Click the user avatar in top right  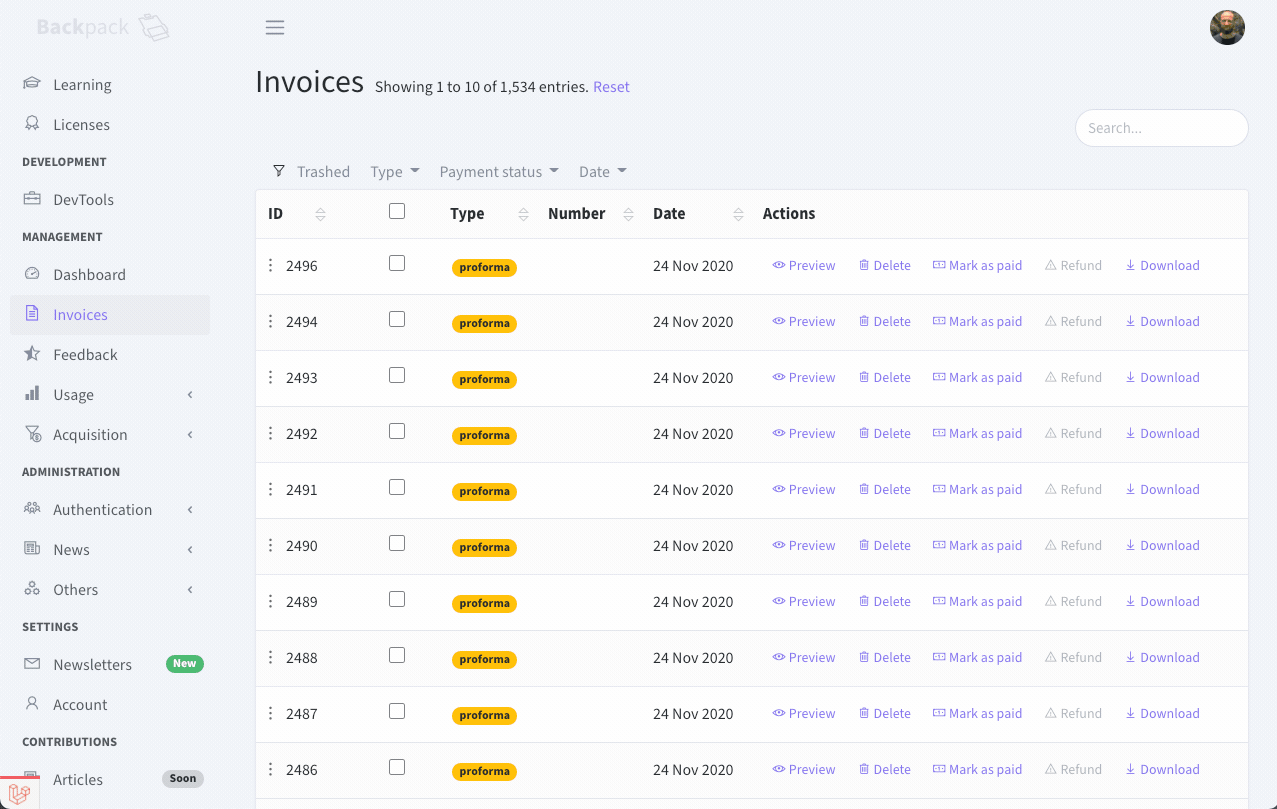[x=1227, y=28]
